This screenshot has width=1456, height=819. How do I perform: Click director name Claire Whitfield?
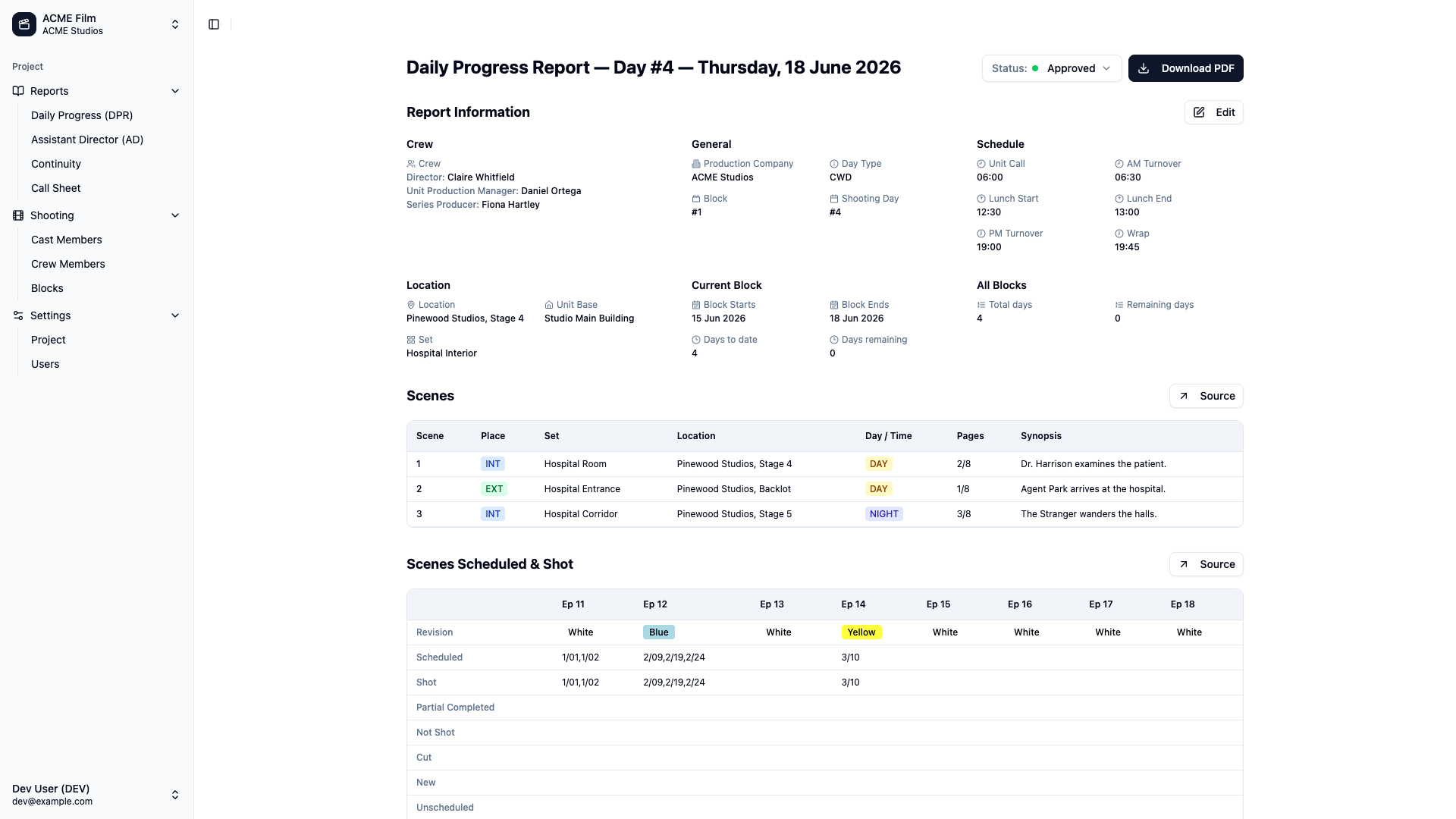point(481,177)
